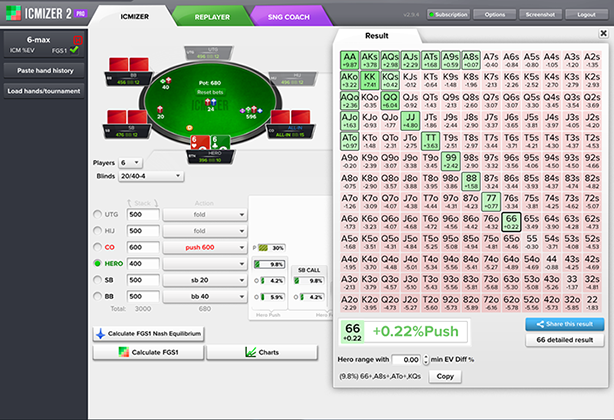Select the A2s cell in result grid
Viewport: 614px width, 420px height.
click(x=592, y=60)
